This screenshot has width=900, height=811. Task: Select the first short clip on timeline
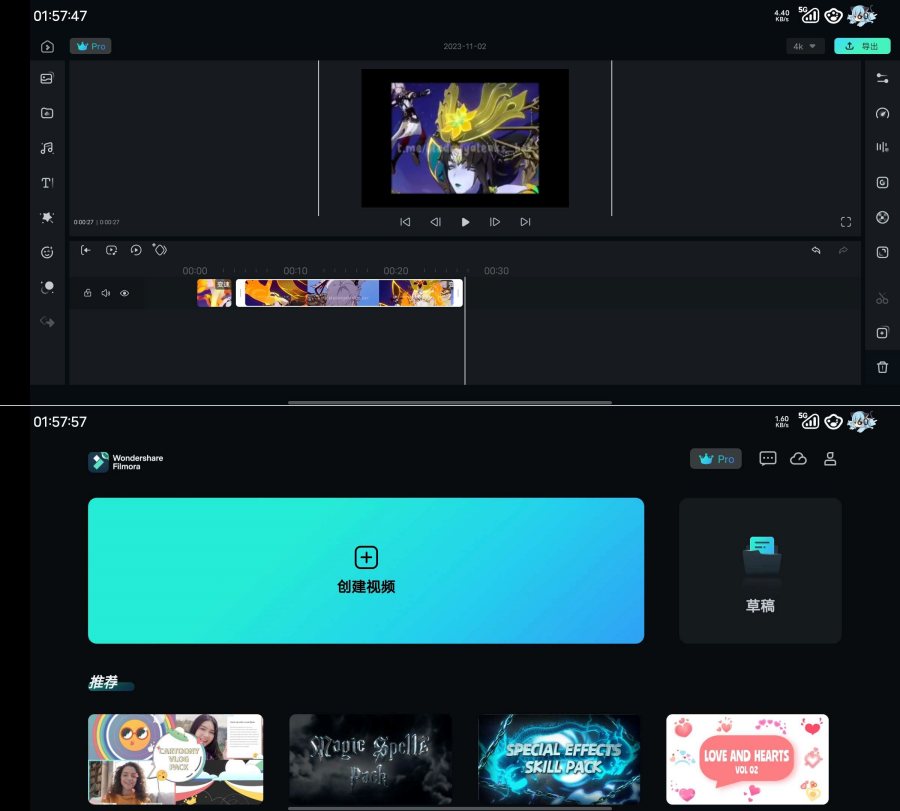[x=214, y=293]
